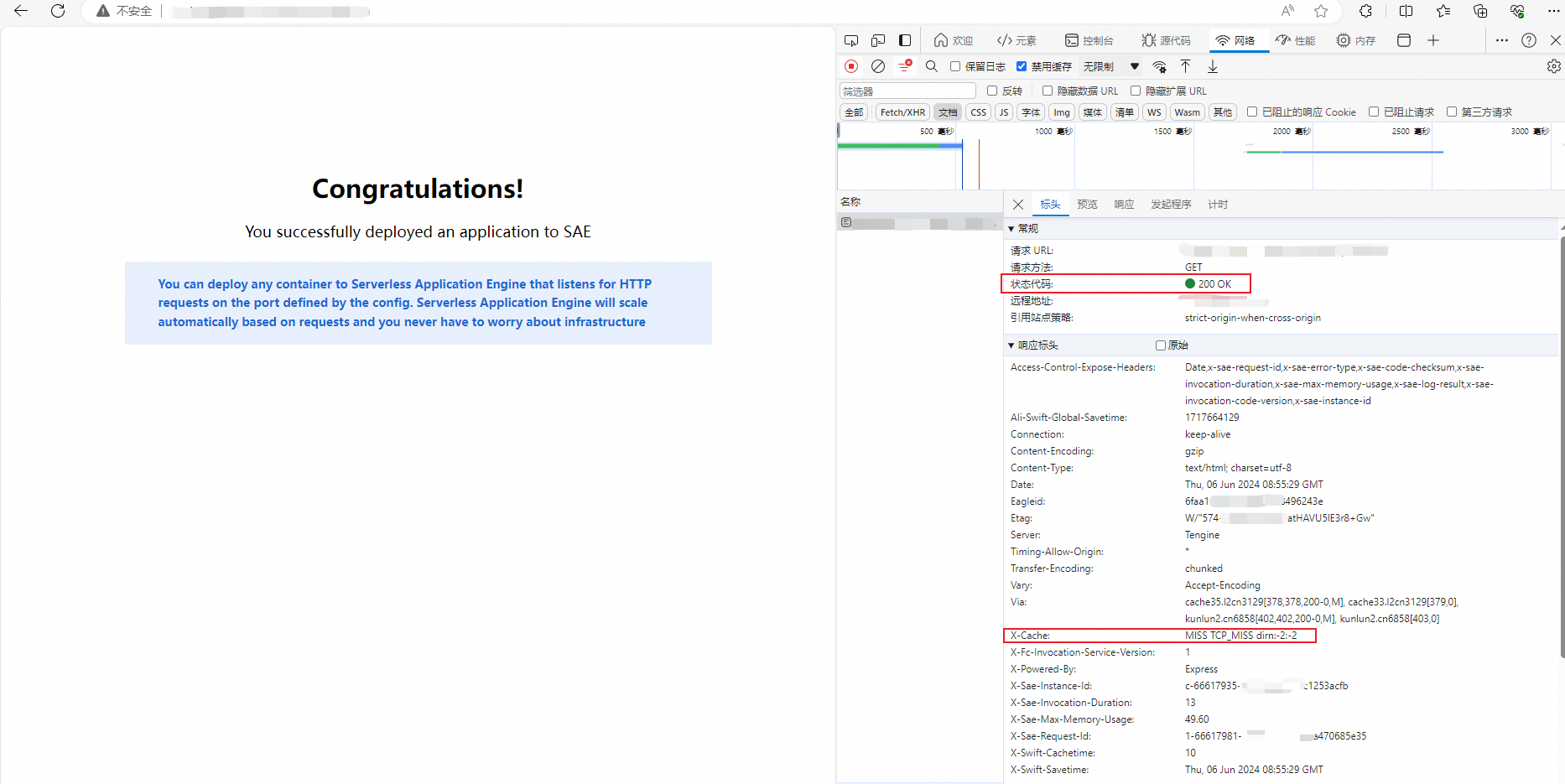Open network settings gear icon
The height and width of the screenshot is (784, 1565).
[x=1554, y=66]
